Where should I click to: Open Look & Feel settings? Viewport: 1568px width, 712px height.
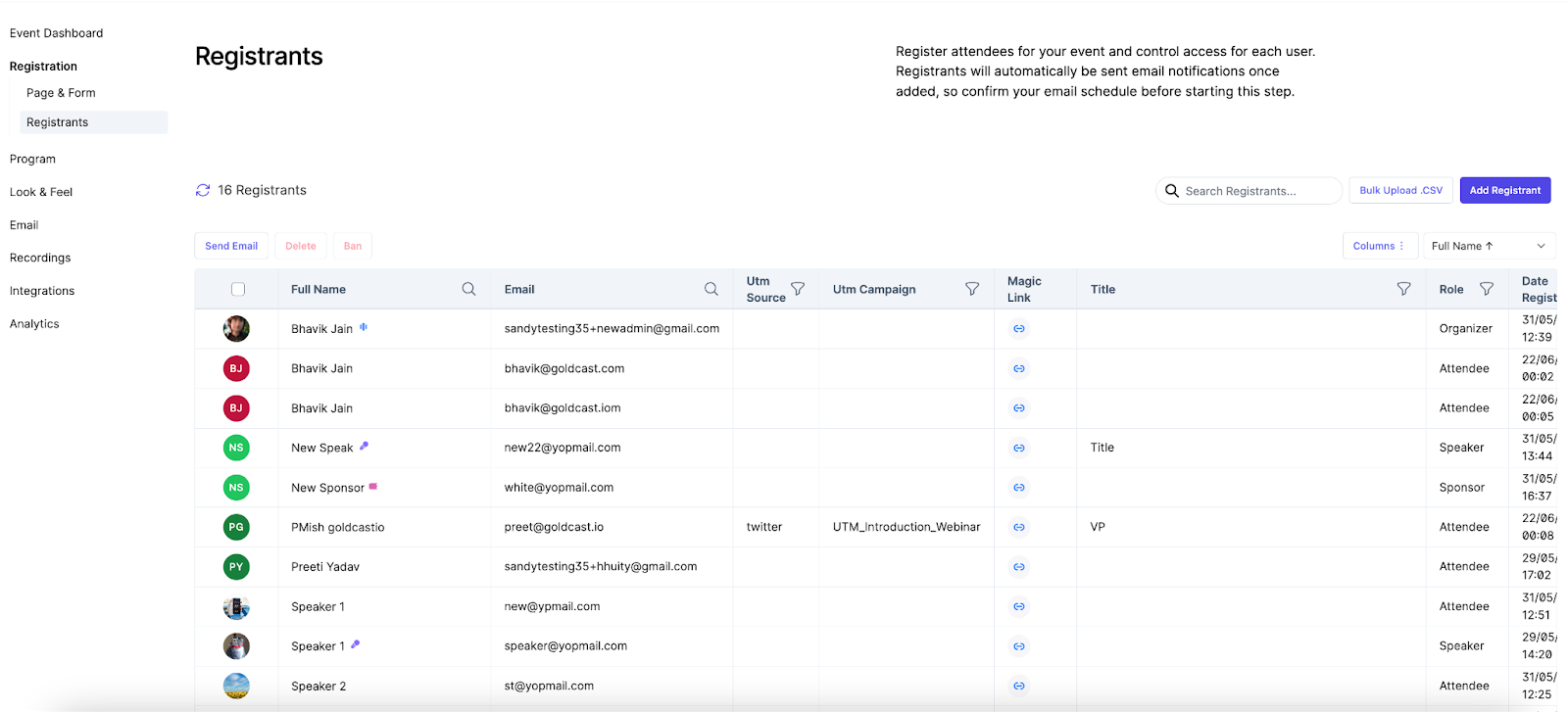(41, 192)
